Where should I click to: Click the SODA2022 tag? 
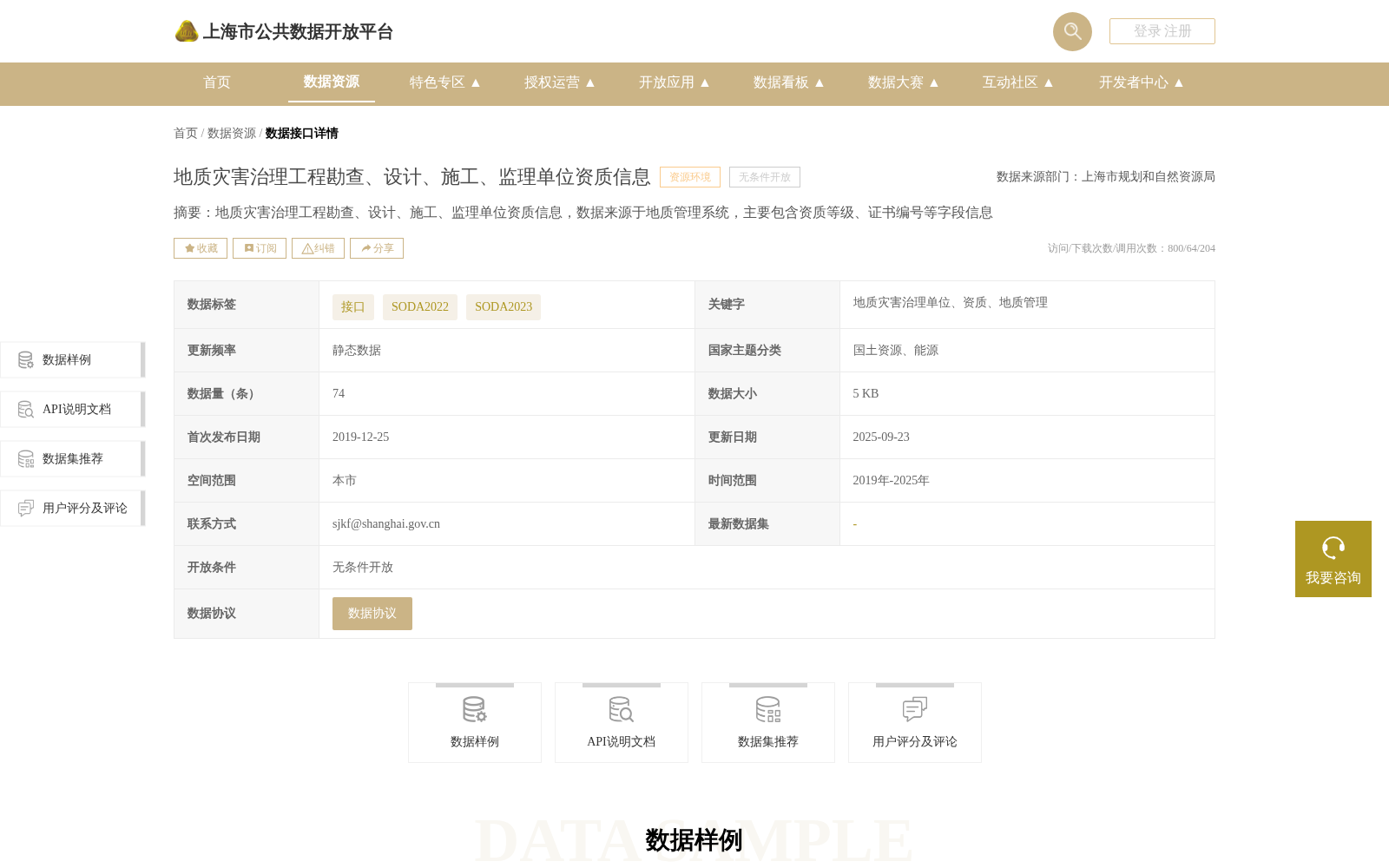(420, 307)
